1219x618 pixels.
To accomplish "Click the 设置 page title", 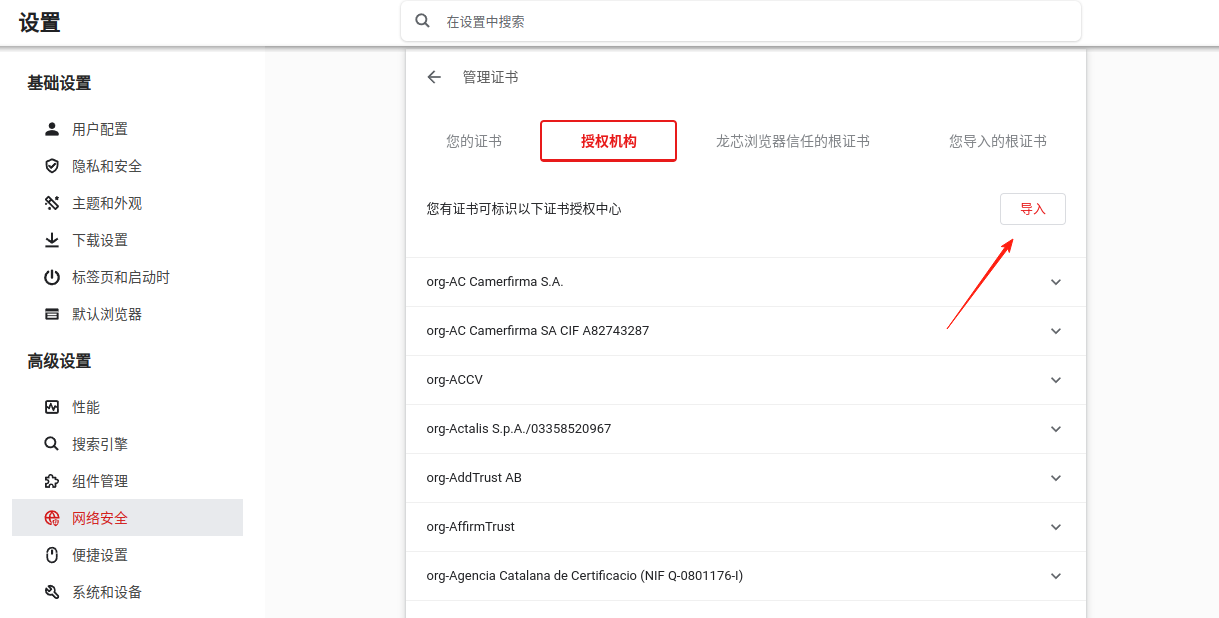I will point(40,23).
